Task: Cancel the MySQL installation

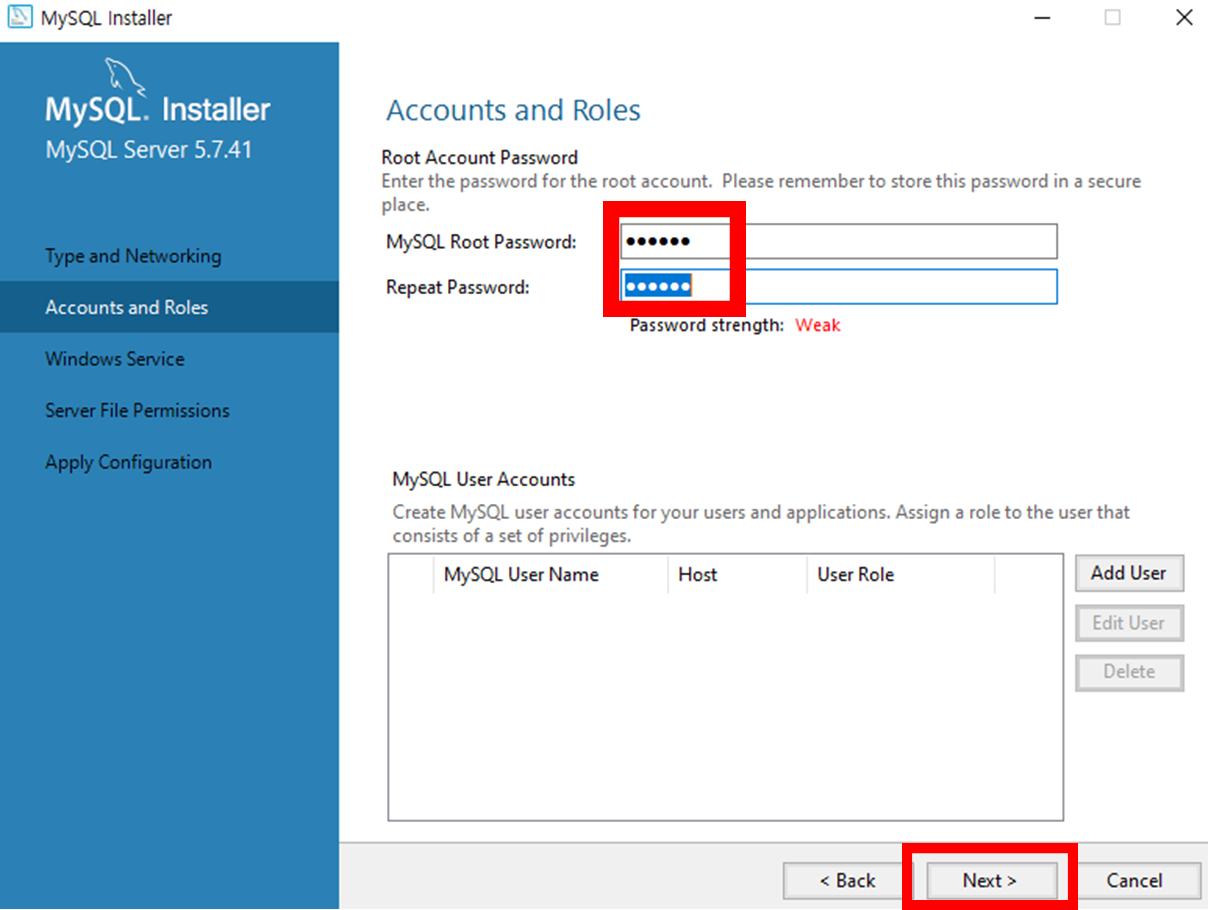Action: click(x=1135, y=881)
